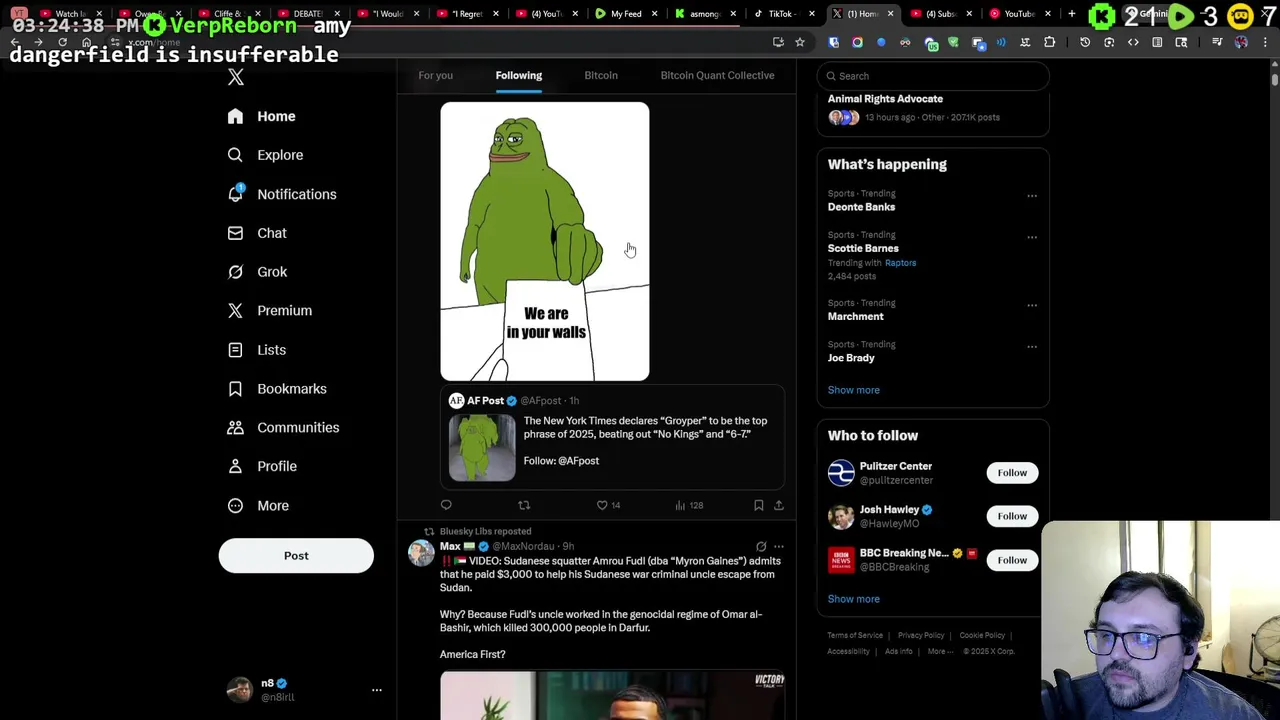This screenshot has height=720, width=1280.
Task: Open the Bitcoin Quant Collective tab
Action: 717,76
